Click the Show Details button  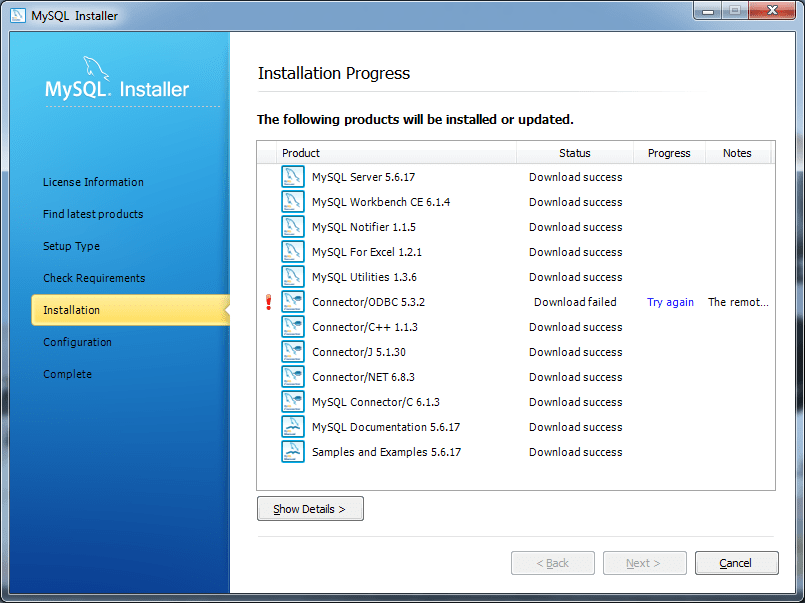coord(310,508)
